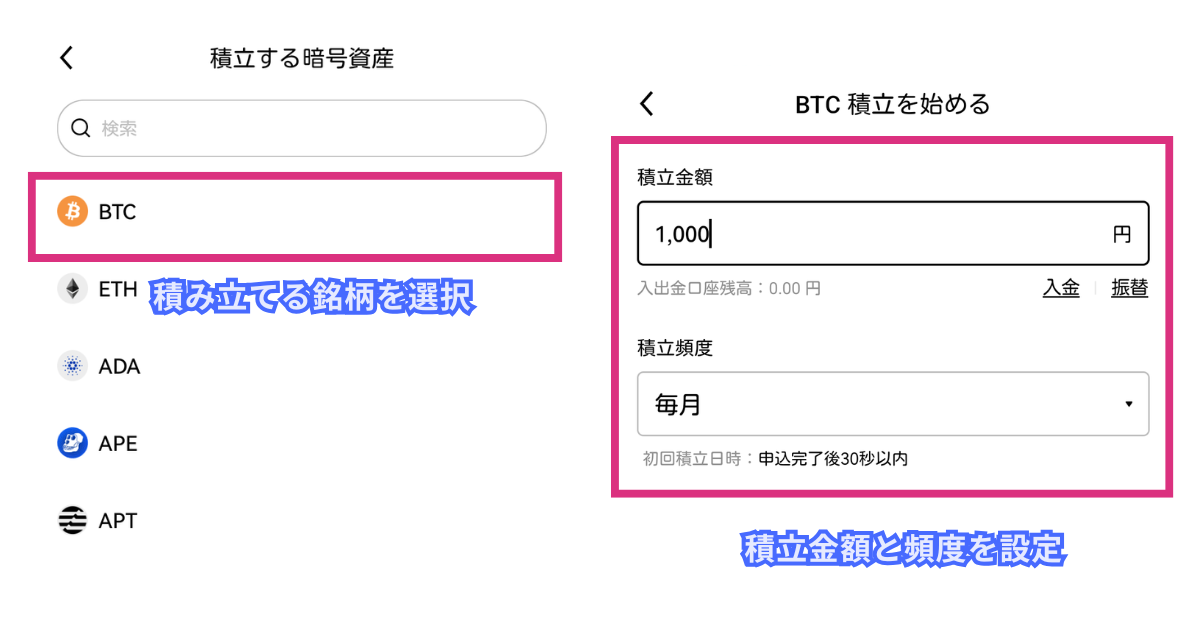The height and width of the screenshot is (630, 1200).
Task: Choose ADA as the asset
Action: coord(119,366)
